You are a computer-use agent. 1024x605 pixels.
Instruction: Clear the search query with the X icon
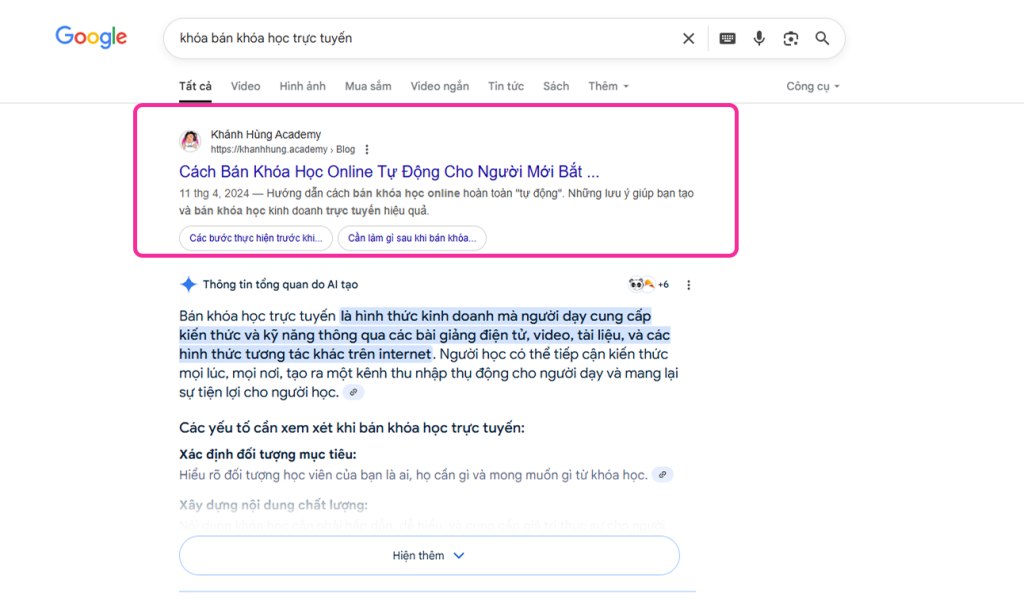tap(688, 39)
